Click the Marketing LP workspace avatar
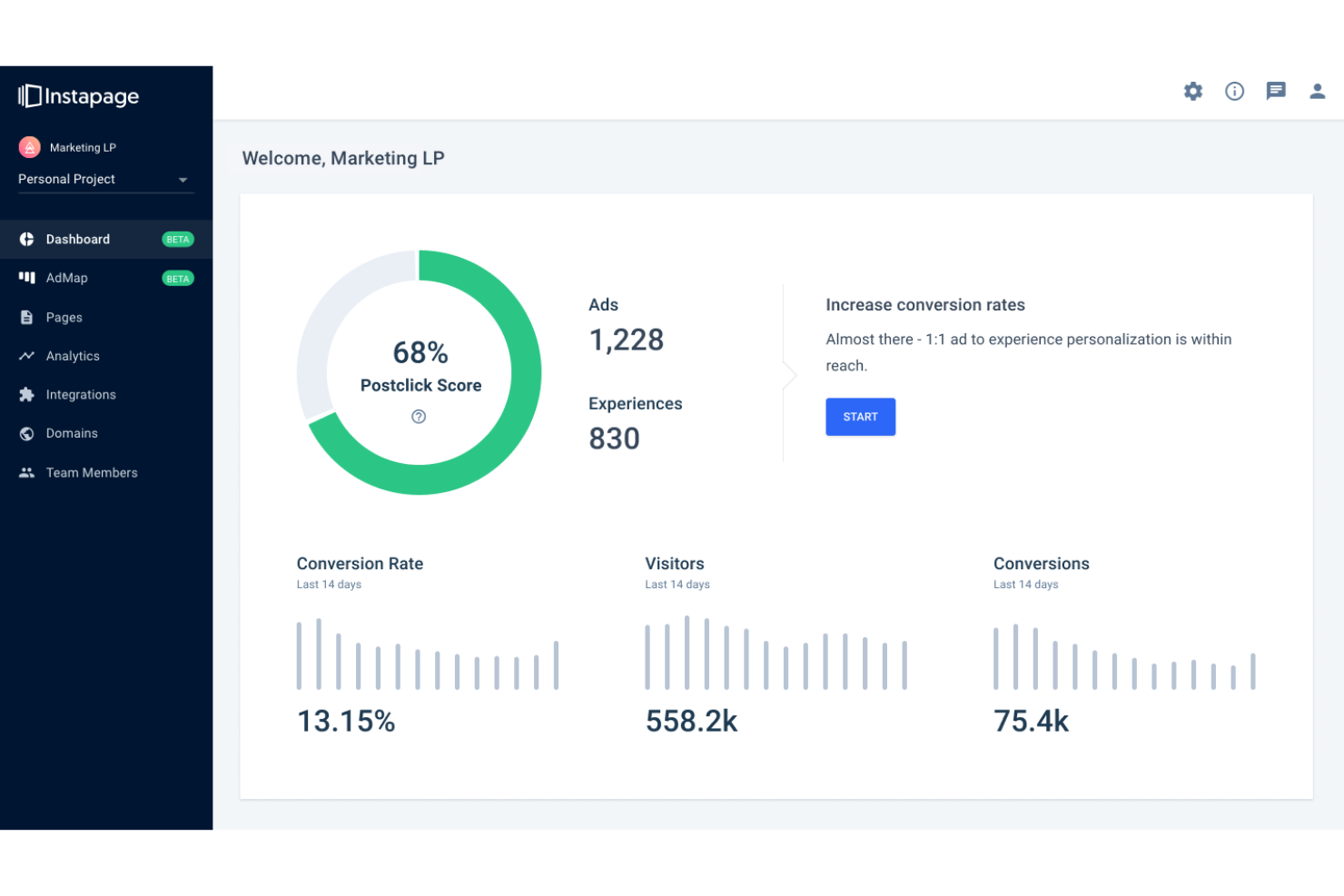The width and height of the screenshot is (1344, 896). 28,146
